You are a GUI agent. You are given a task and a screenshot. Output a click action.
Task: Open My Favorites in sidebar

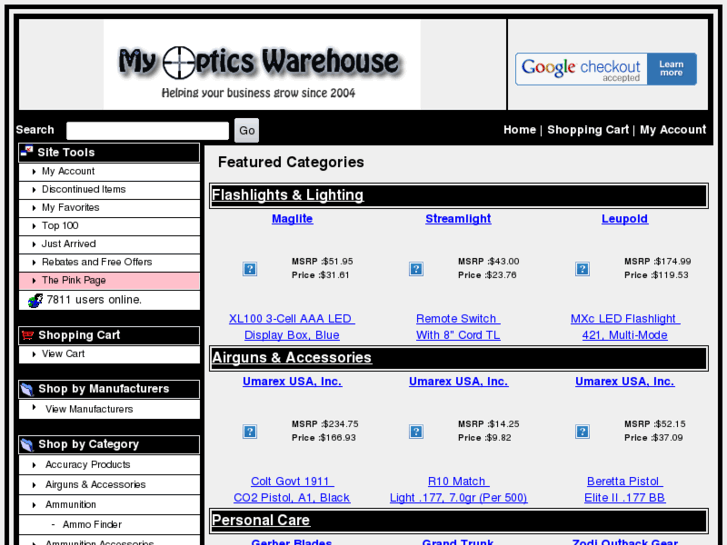(70, 207)
